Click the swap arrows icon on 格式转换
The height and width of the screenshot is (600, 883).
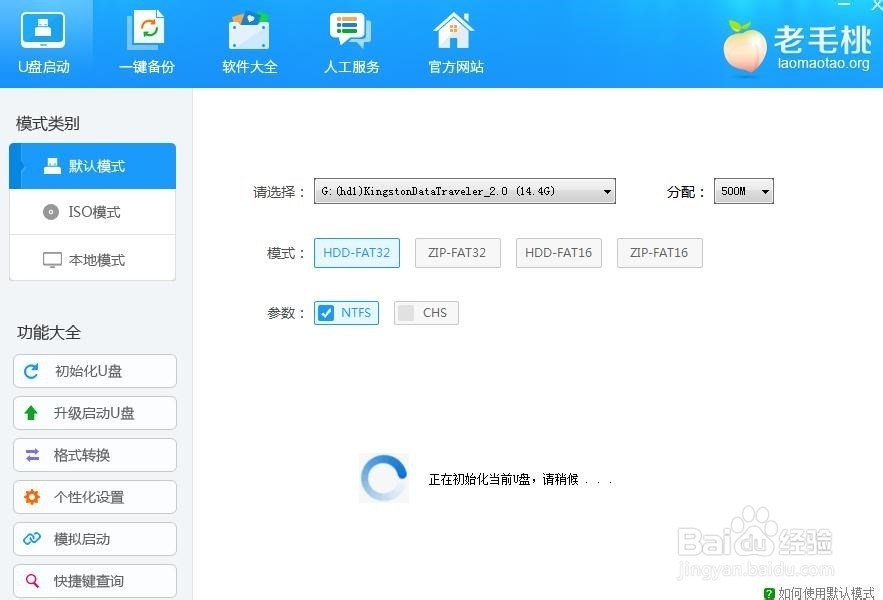[32, 455]
